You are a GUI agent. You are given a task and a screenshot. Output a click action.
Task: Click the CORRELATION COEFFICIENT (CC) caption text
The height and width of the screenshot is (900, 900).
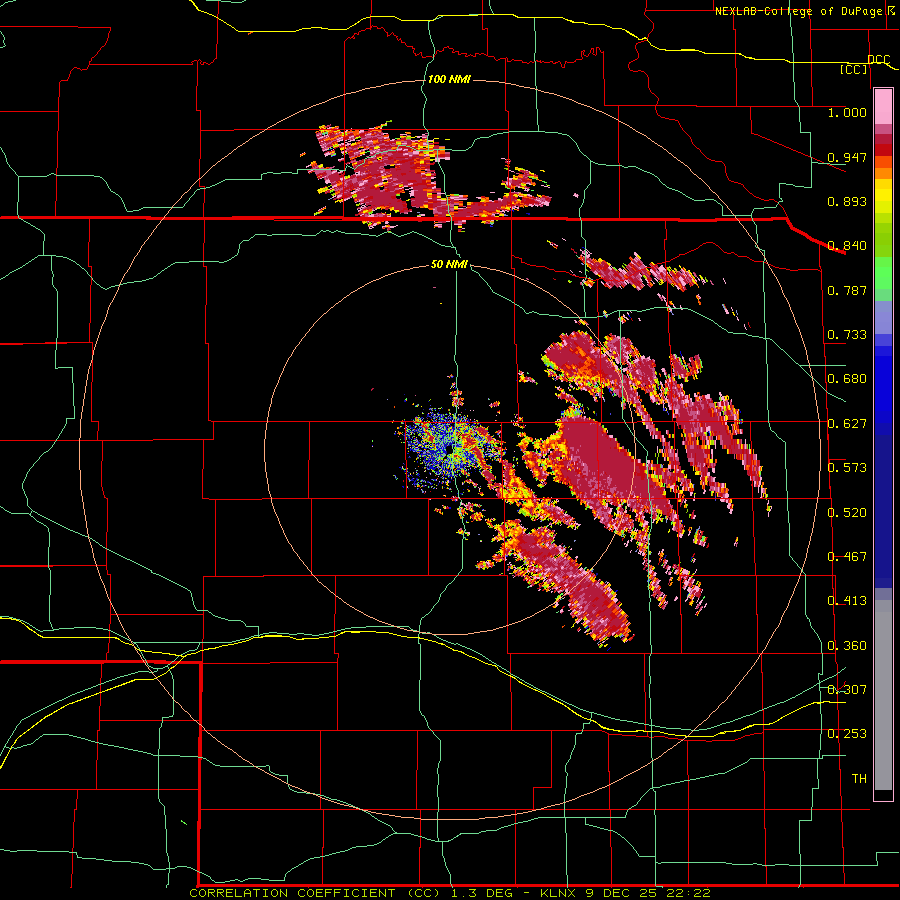point(315,893)
